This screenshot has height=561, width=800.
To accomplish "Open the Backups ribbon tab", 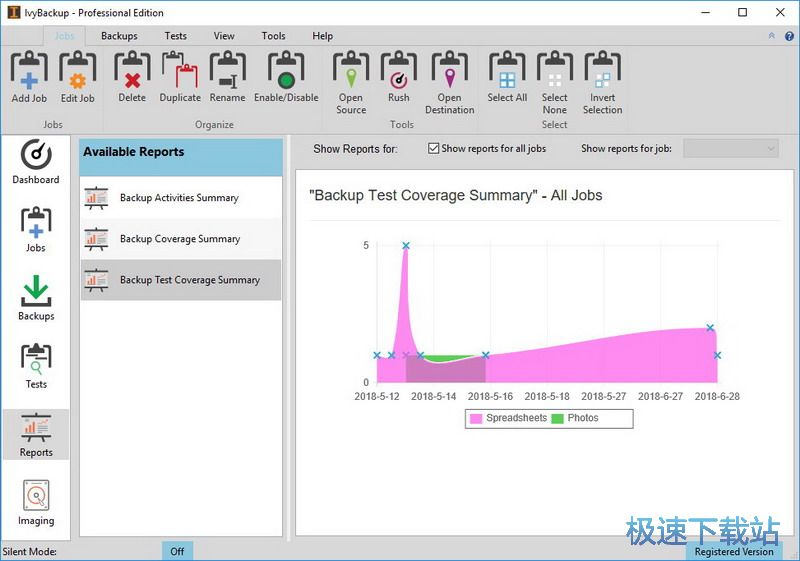I will click(x=119, y=36).
